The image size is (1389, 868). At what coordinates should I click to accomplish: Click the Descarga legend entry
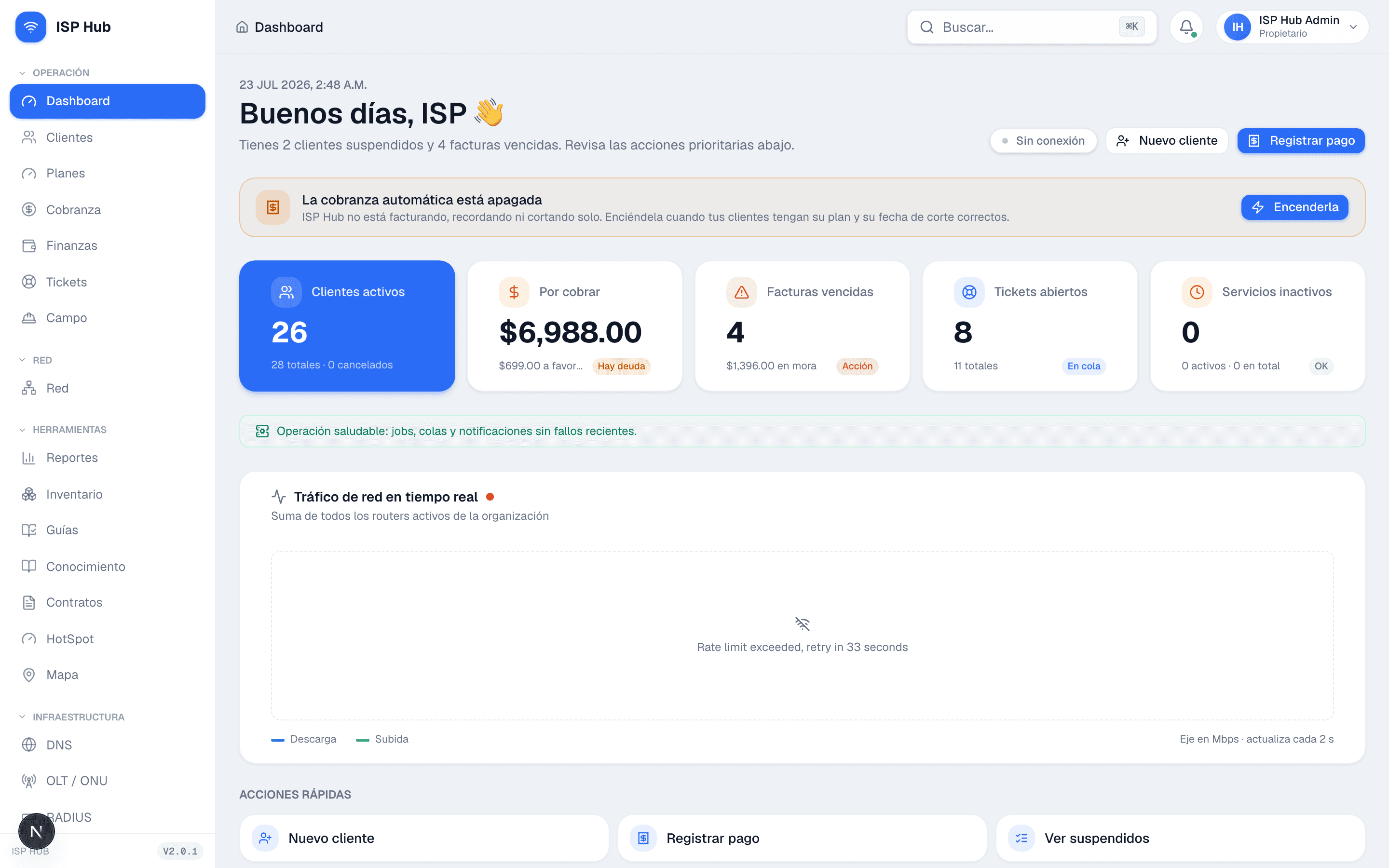[x=304, y=739]
